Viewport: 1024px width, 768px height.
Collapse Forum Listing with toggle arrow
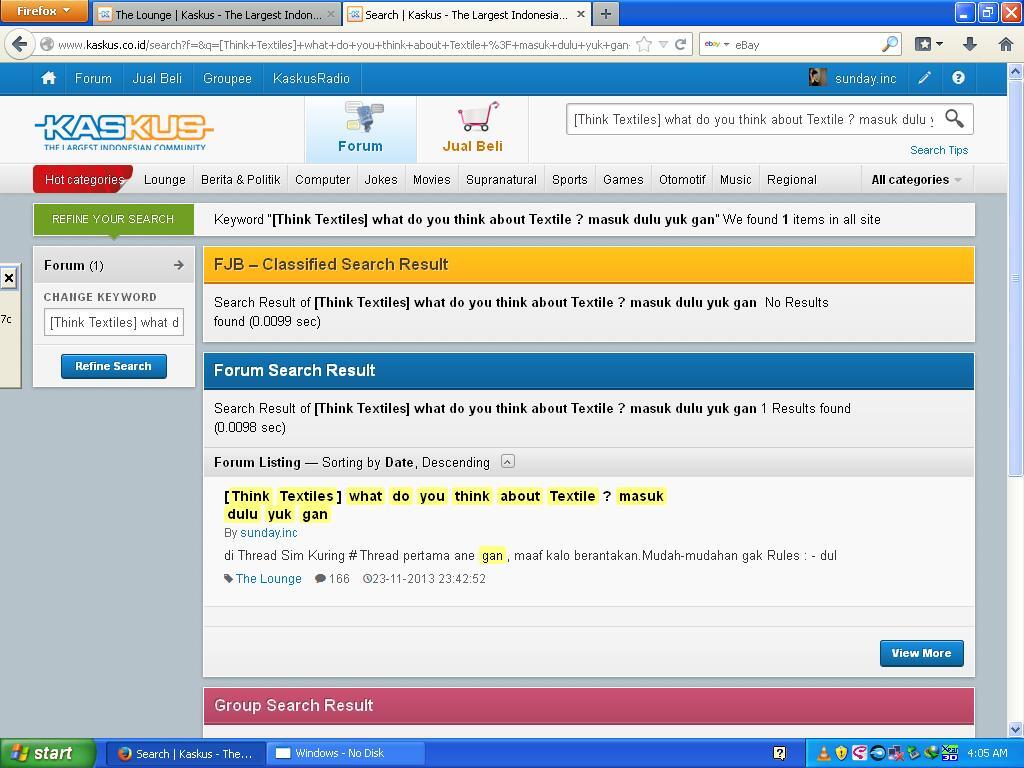click(507, 462)
